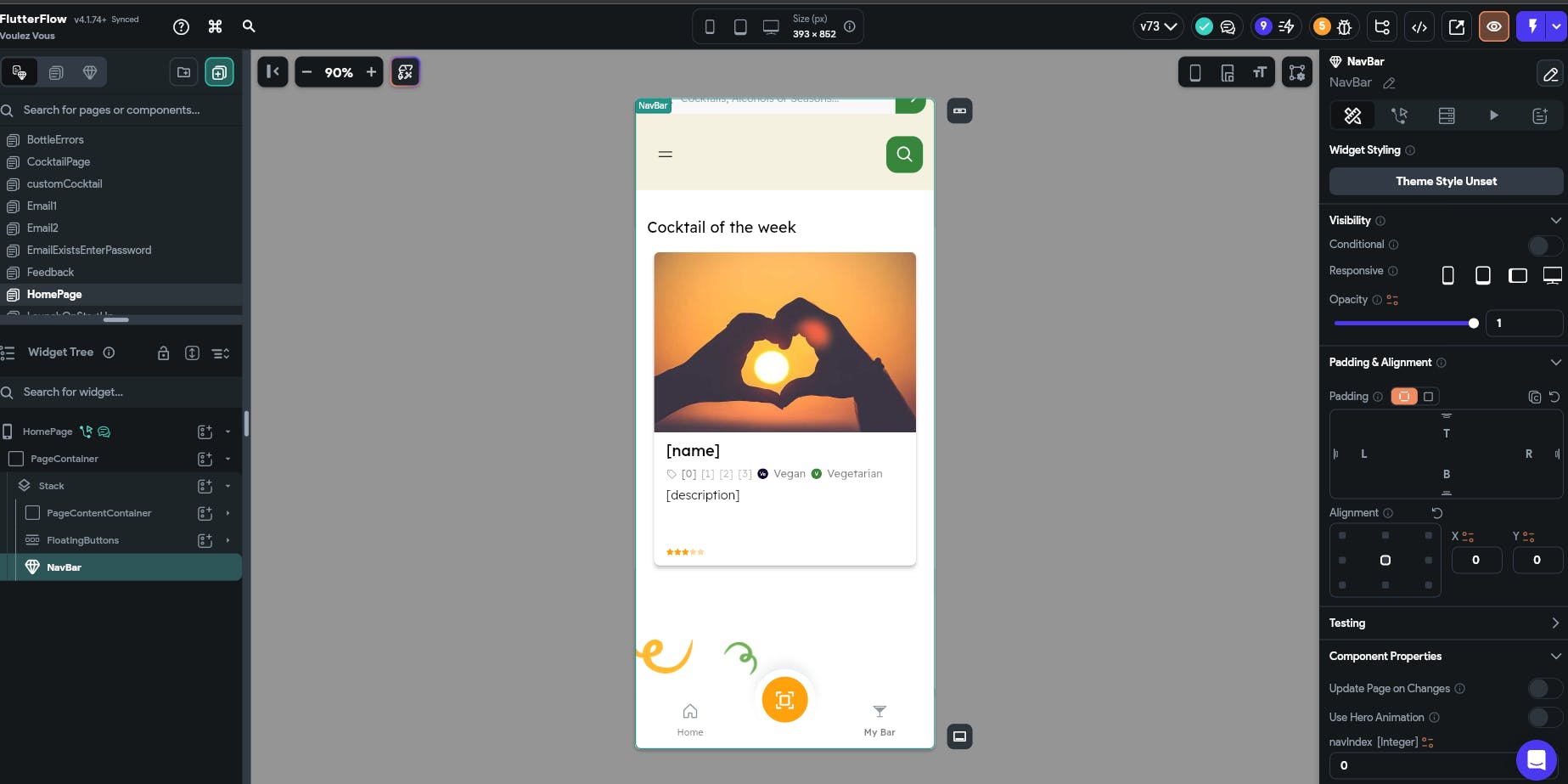
Task: Expand the PageContentContainer tree arrow
Action: pyautogui.click(x=228, y=513)
